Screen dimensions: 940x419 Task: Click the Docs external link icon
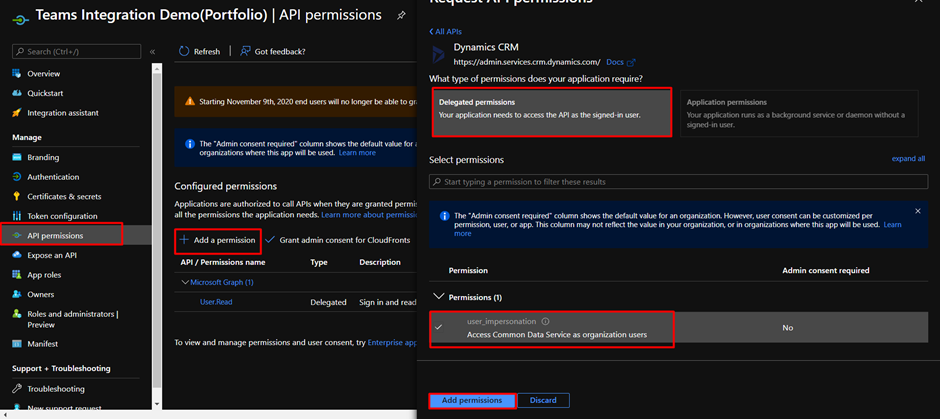pyautogui.click(x=631, y=62)
